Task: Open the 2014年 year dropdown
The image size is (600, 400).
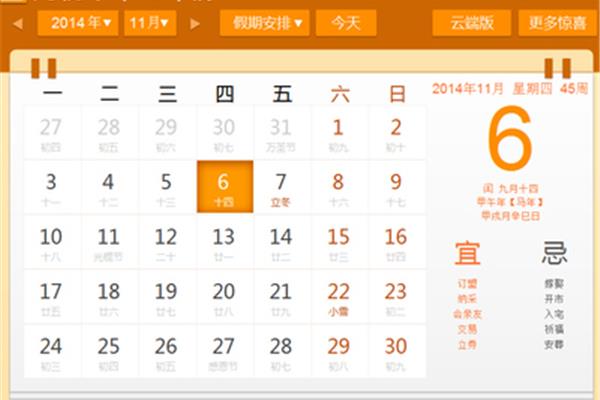Action: 78,23
